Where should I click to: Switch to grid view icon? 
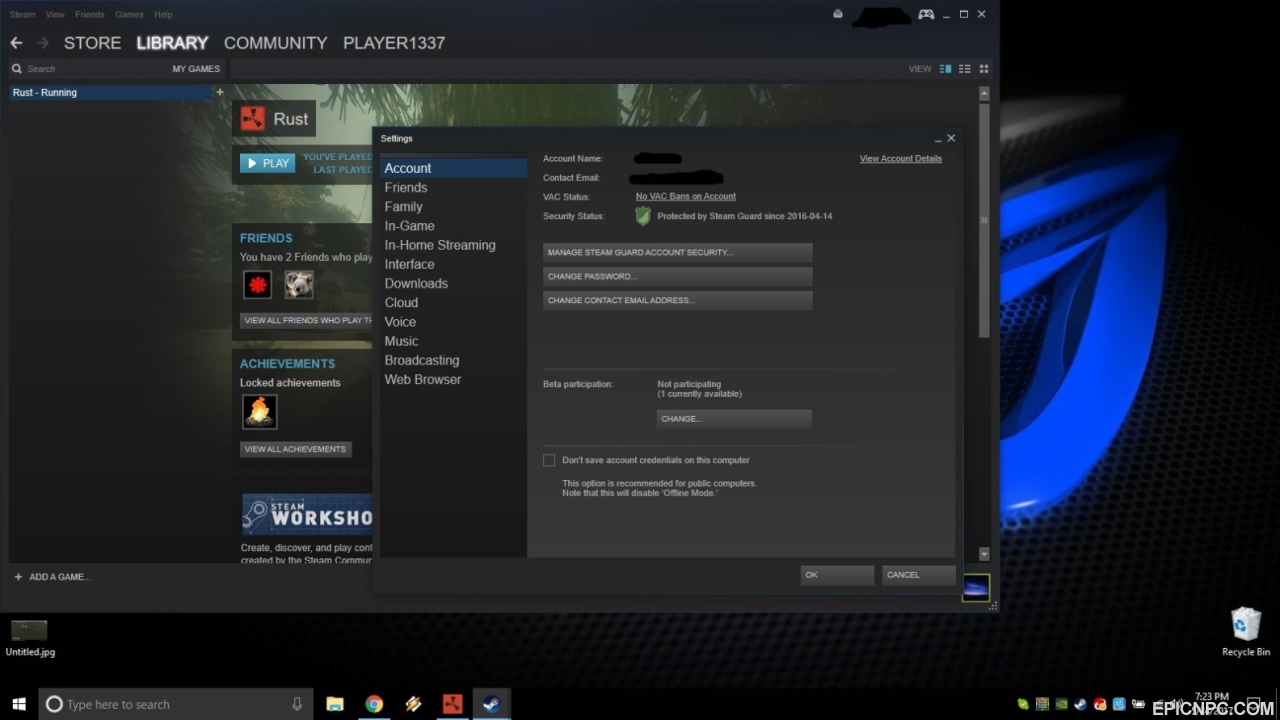pyautogui.click(x=984, y=69)
